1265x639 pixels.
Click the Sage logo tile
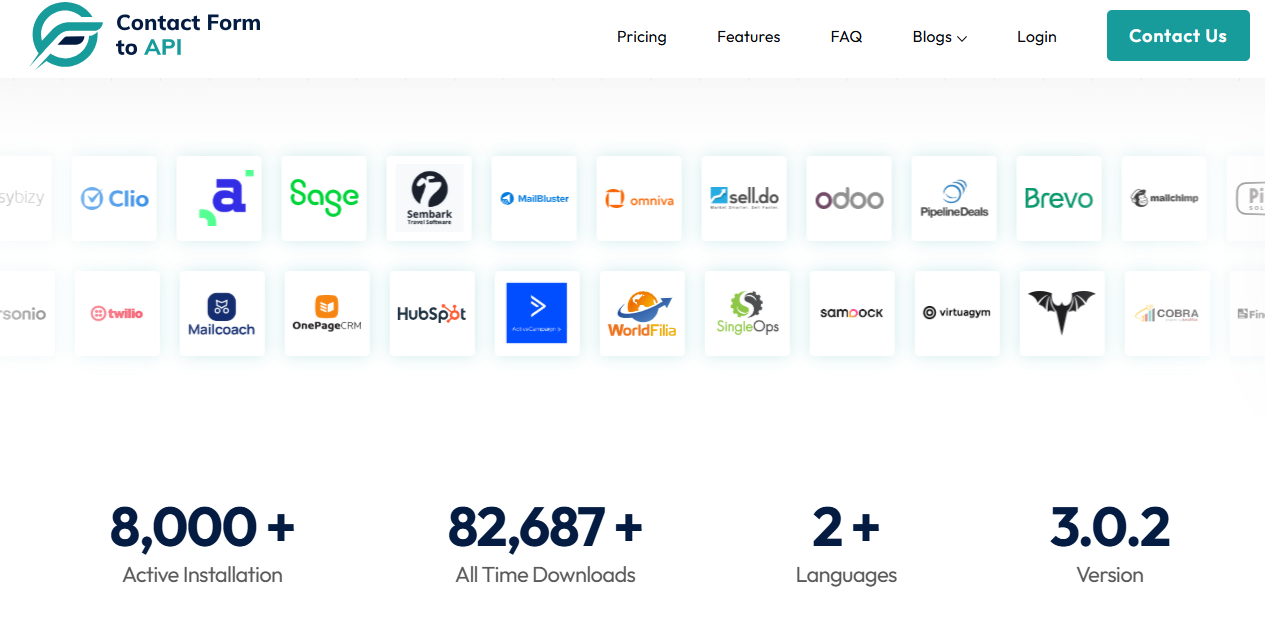click(324, 198)
